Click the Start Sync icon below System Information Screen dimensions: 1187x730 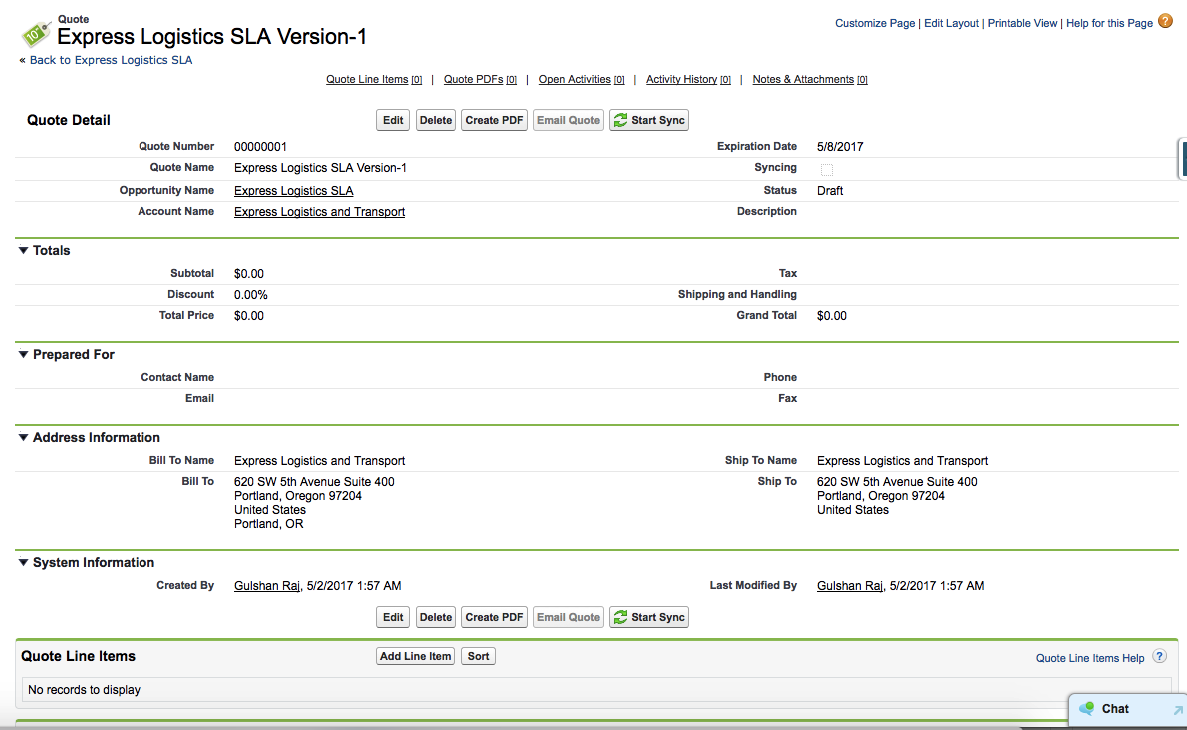coord(622,617)
